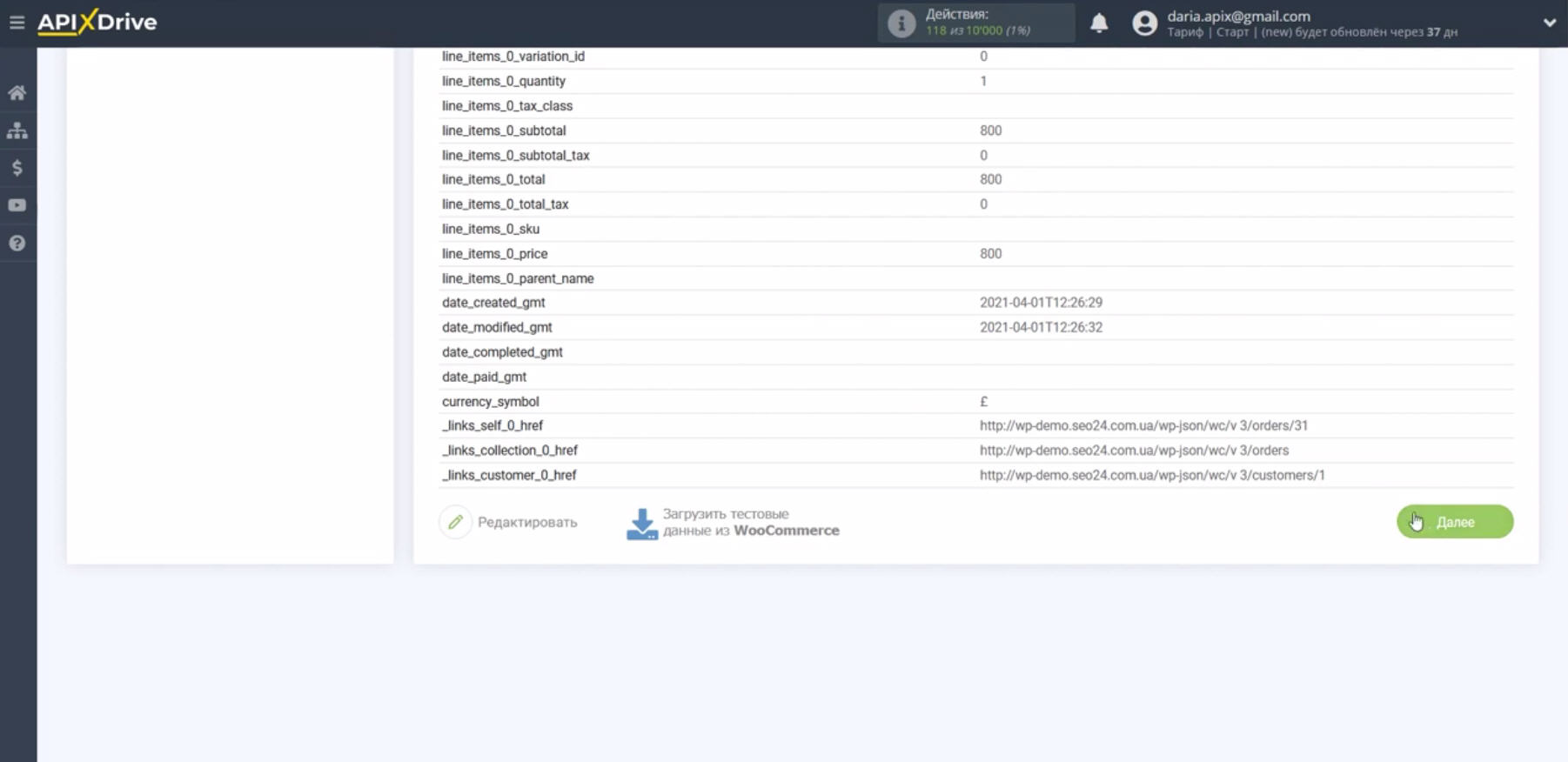
Task: Click the line_items_0_sku field name
Action: [491, 229]
